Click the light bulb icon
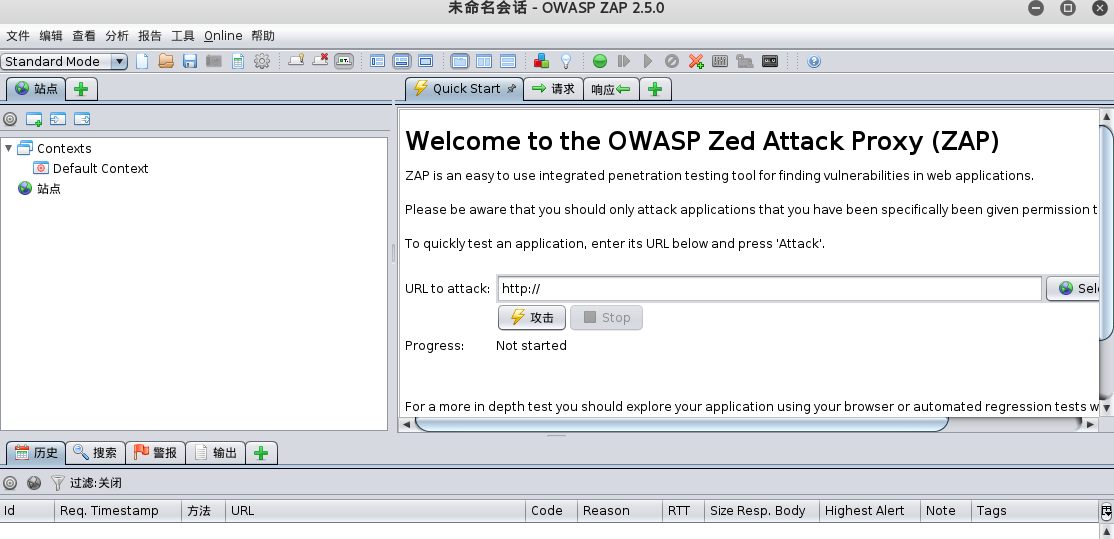Image resolution: width=1114 pixels, height=539 pixels. (566, 61)
